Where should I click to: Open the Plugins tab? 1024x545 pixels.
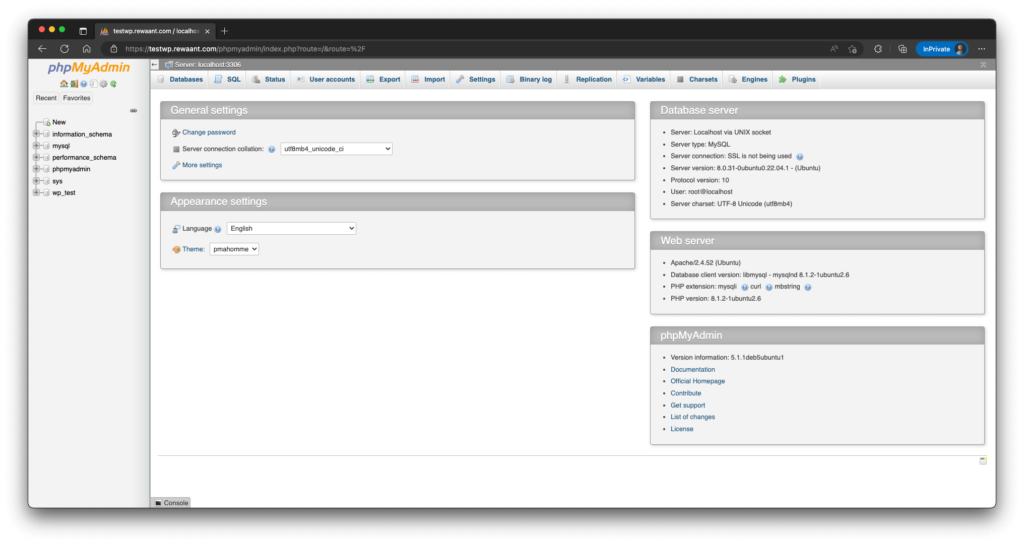[x=797, y=80]
